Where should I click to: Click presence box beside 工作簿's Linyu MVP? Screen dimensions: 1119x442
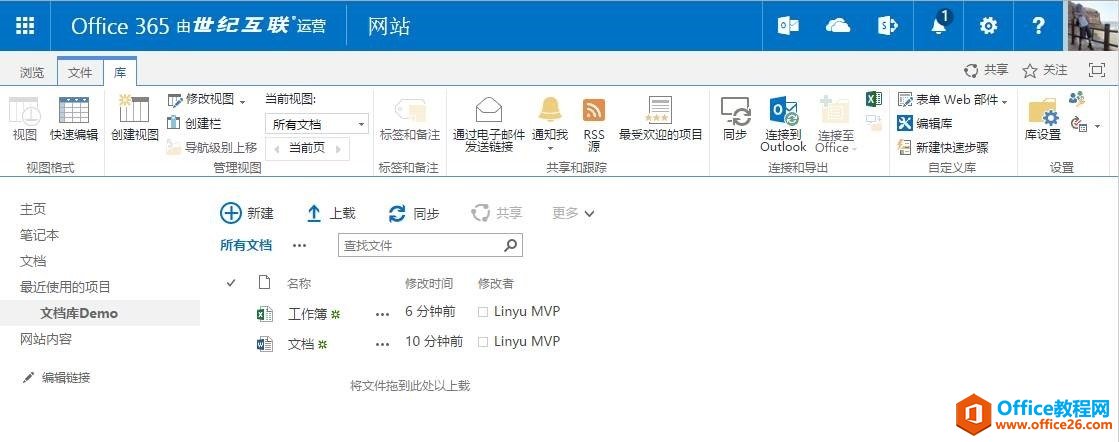[x=483, y=312]
